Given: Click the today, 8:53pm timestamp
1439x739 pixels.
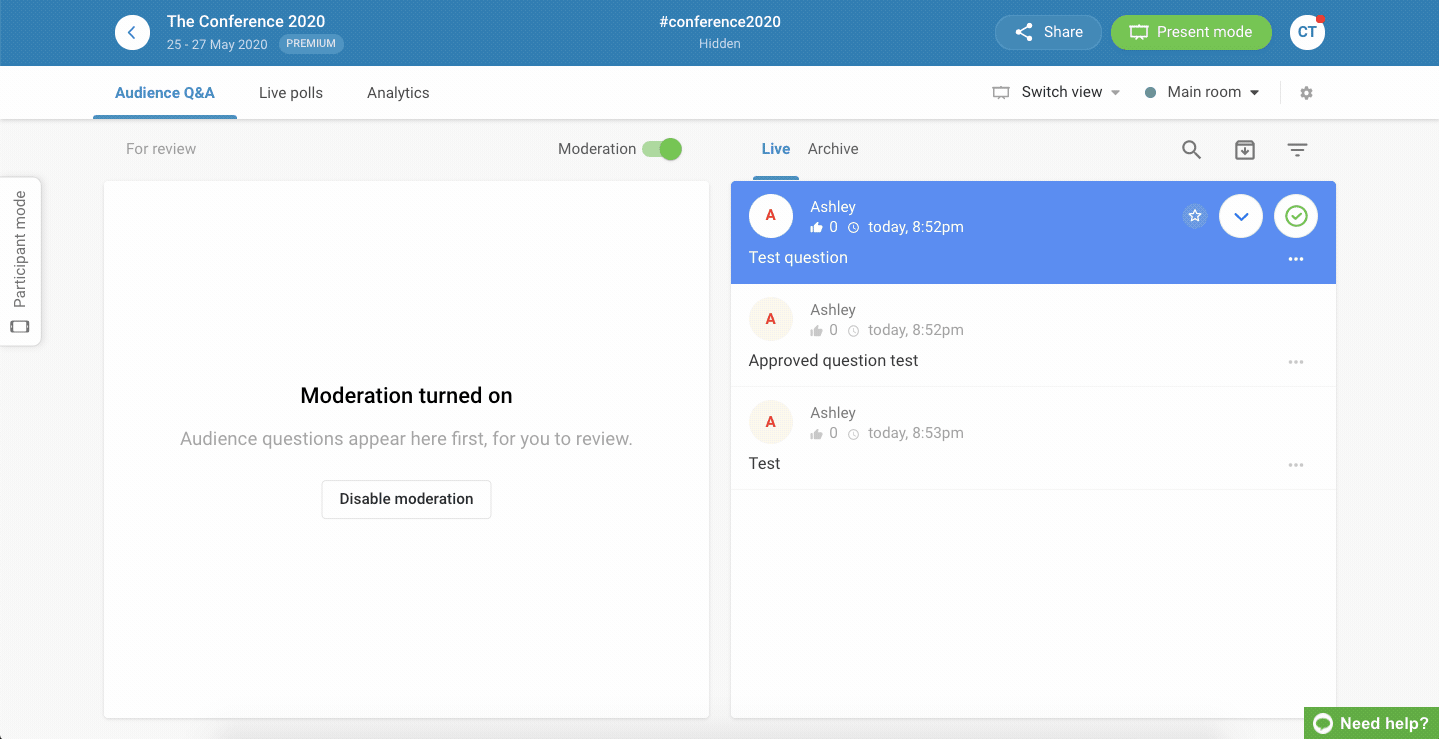Looking at the screenshot, I should (916, 433).
